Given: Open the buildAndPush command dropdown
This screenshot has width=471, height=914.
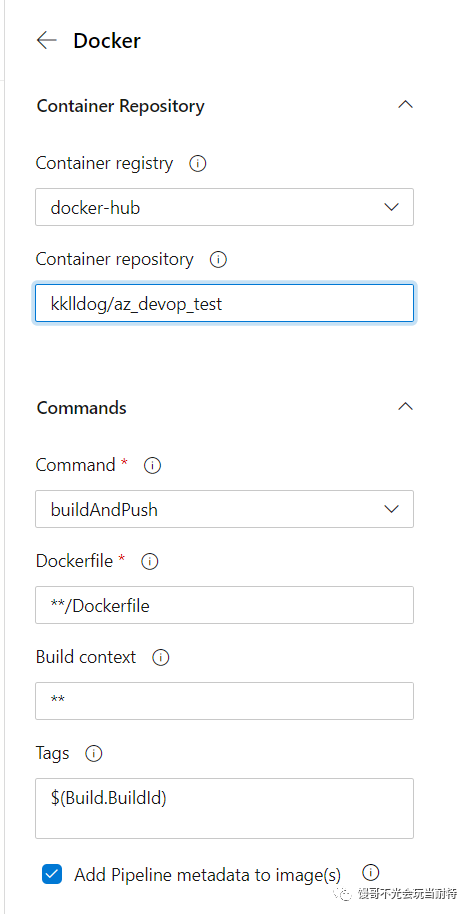Looking at the screenshot, I should [x=224, y=509].
